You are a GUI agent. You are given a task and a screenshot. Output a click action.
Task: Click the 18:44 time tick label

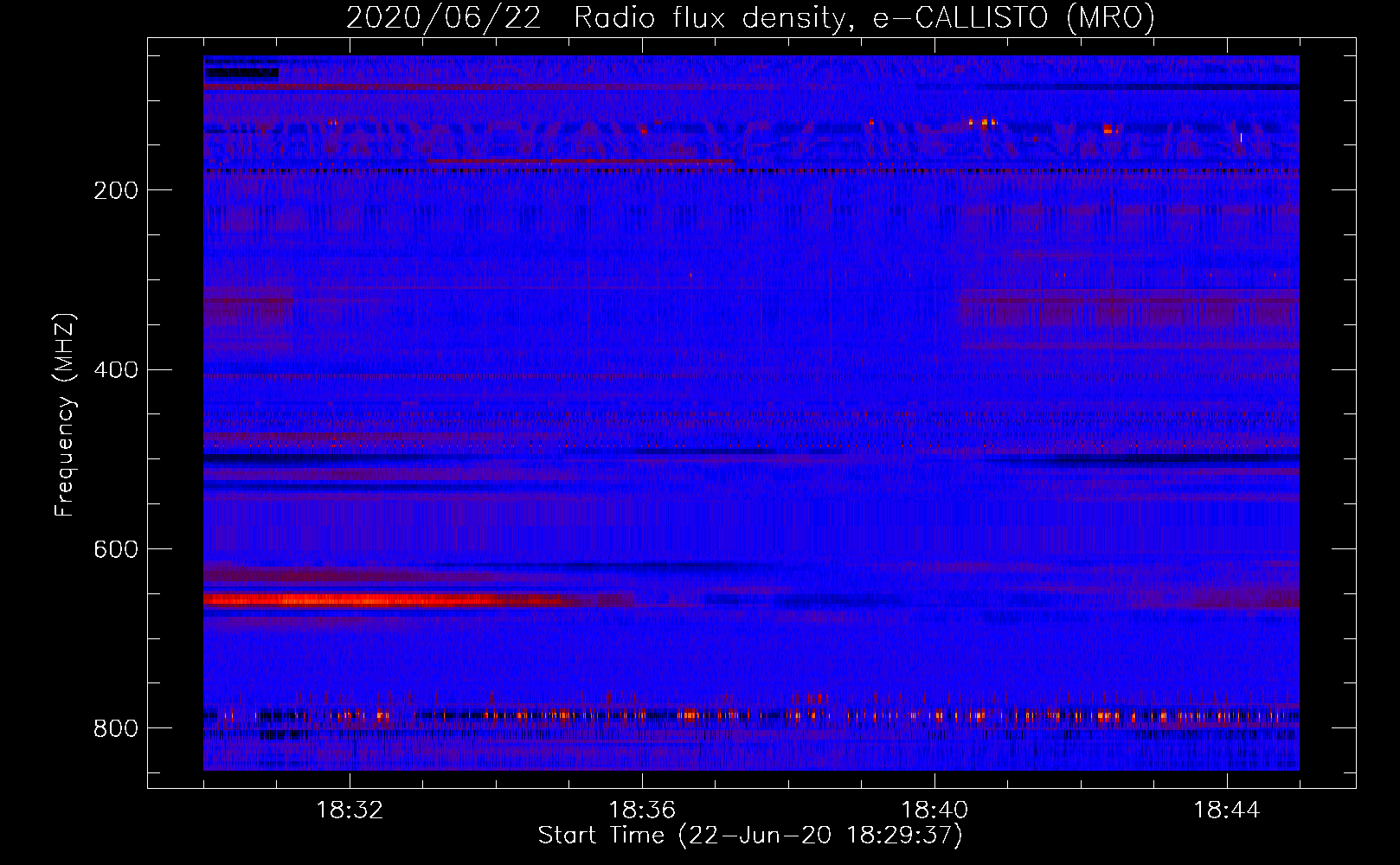pos(1227,811)
